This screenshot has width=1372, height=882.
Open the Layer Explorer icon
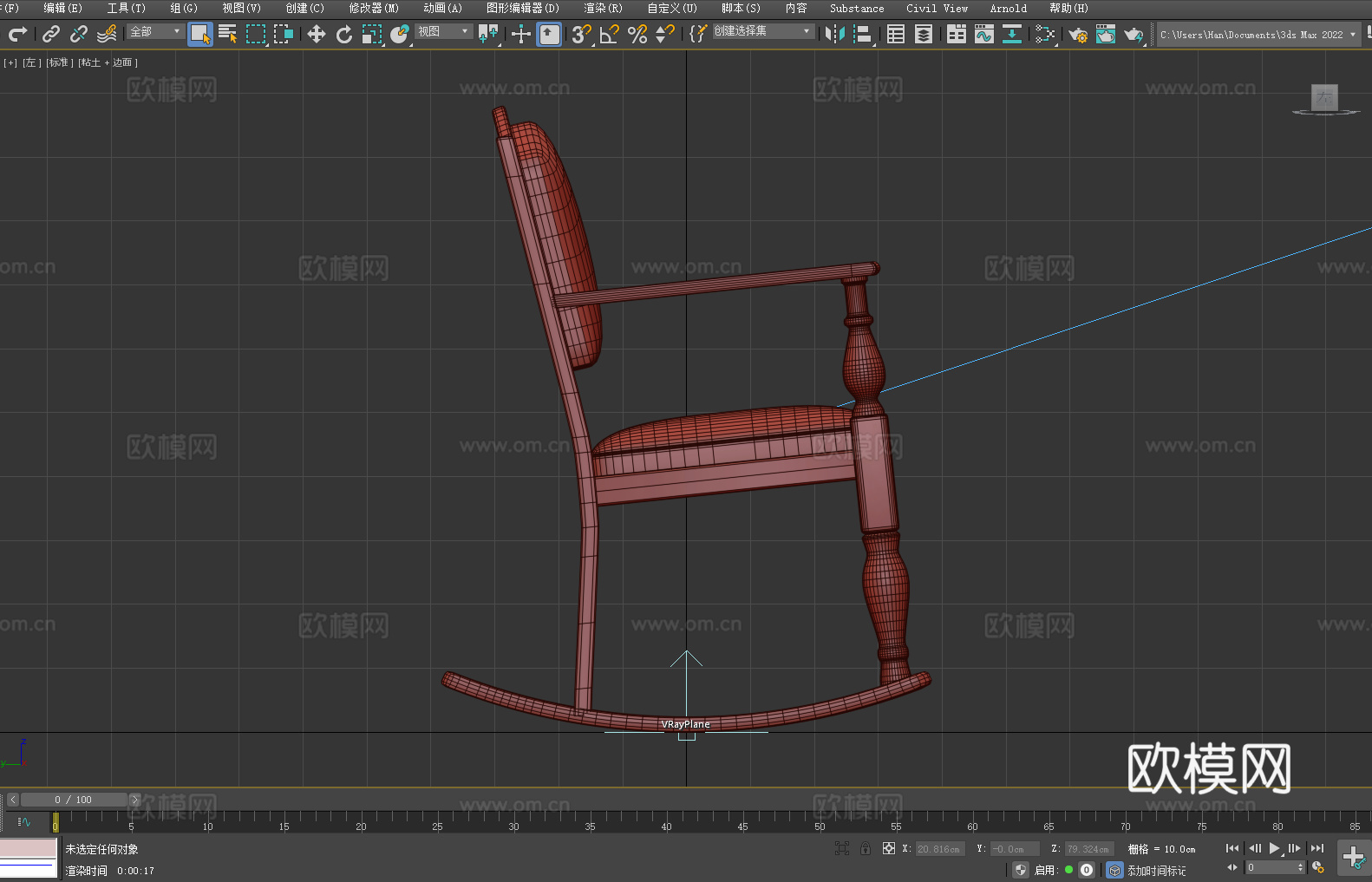pyautogui.click(x=924, y=34)
